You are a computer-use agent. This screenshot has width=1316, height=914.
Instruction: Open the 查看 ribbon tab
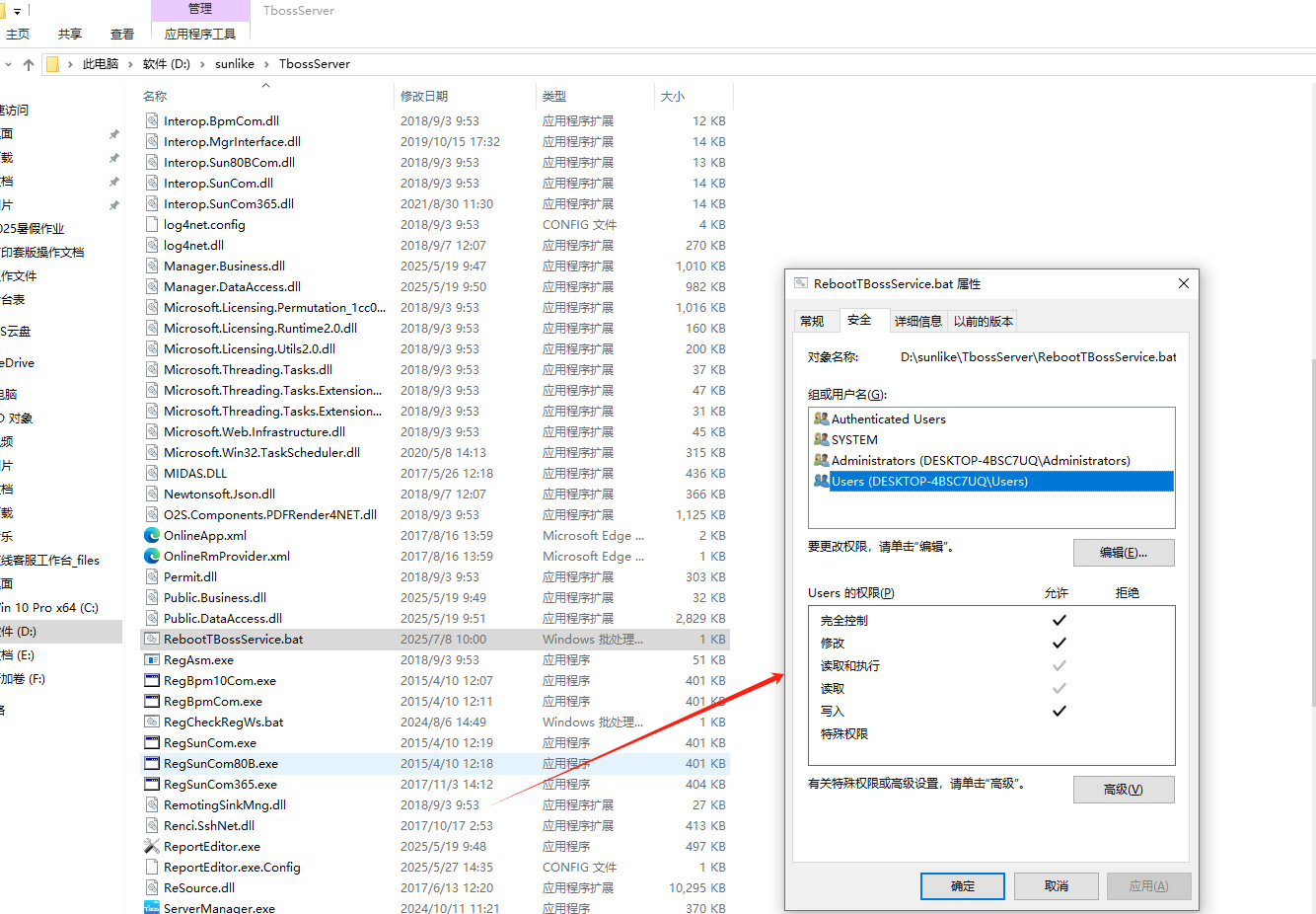coord(122,35)
